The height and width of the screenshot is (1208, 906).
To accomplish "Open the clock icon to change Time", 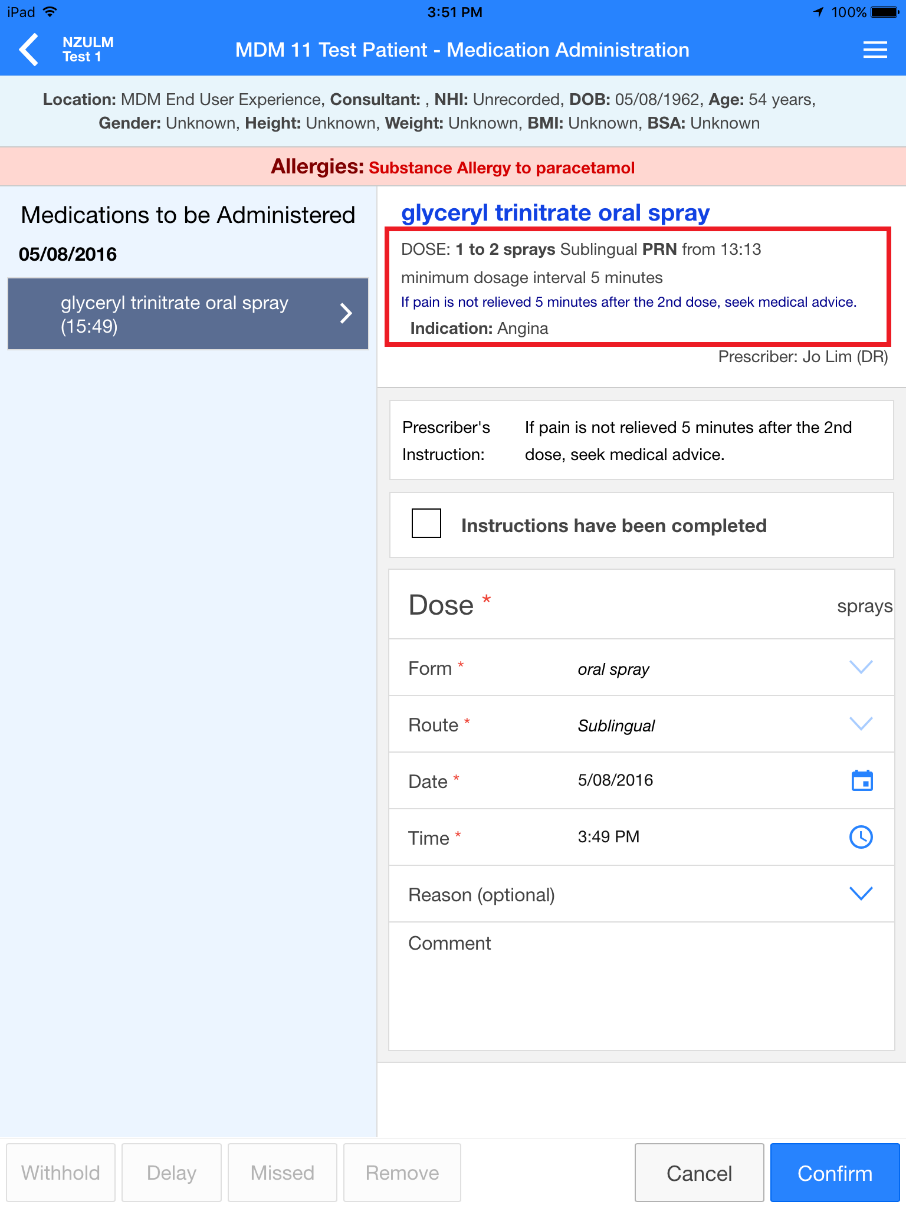I will pyautogui.click(x=861, y=837).
